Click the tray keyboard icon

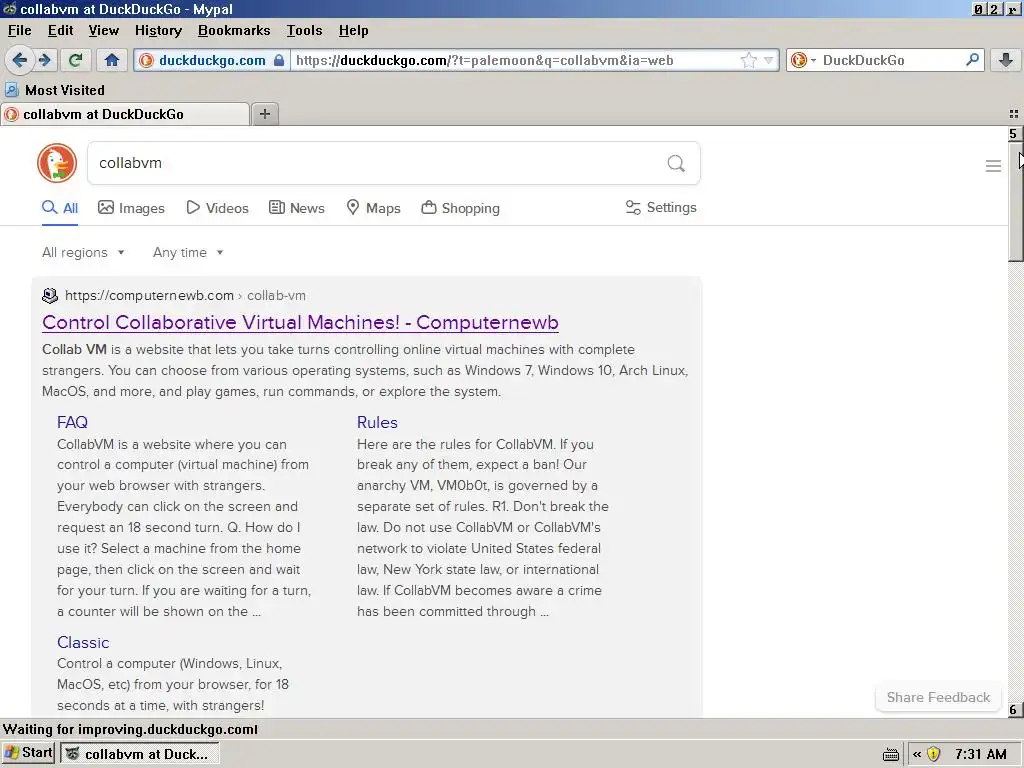click(x=891, y=755)
